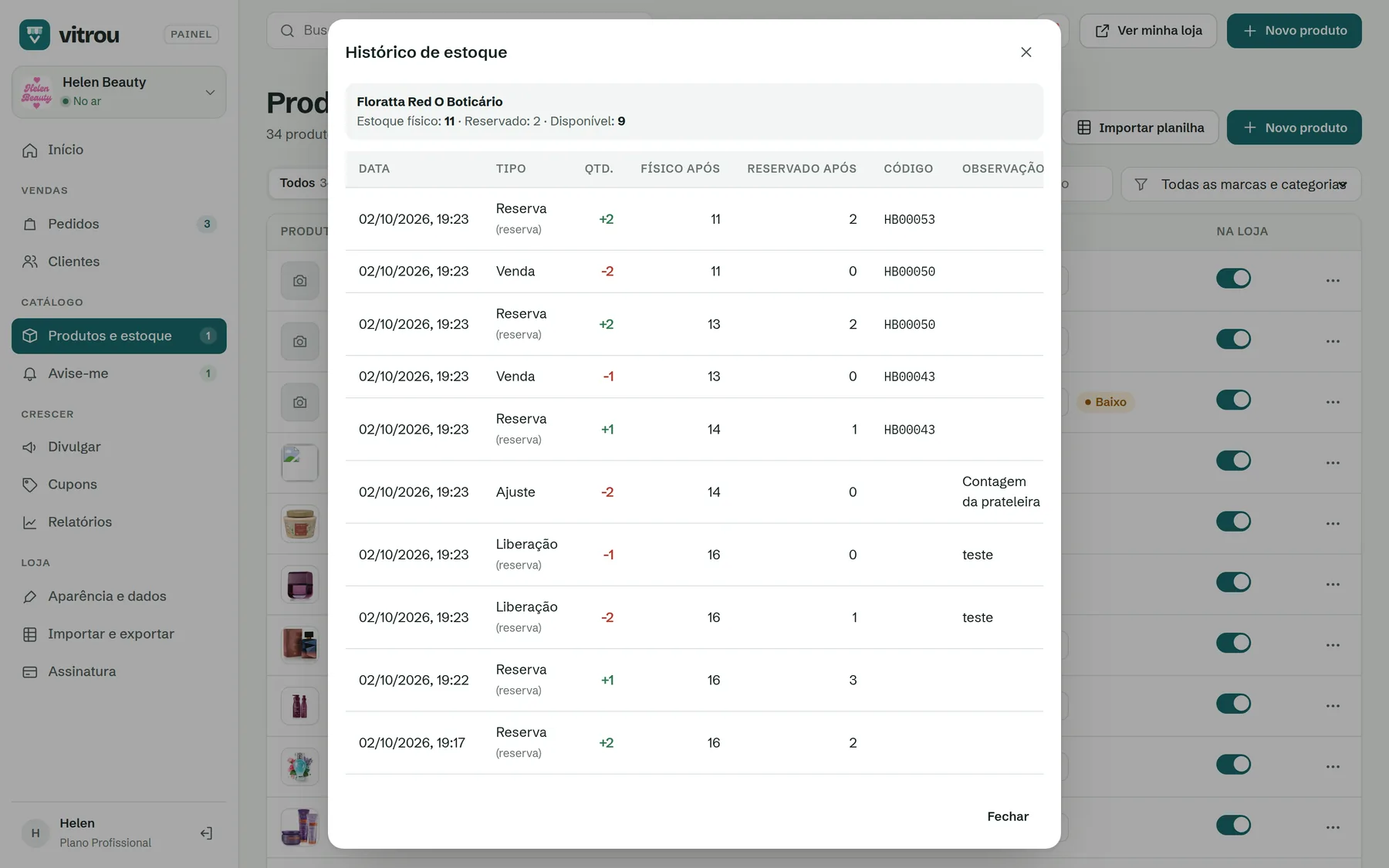Screen dimensions: 1389x868
Task: Click the Ver minha loja button
Action: pos(1148,31)
